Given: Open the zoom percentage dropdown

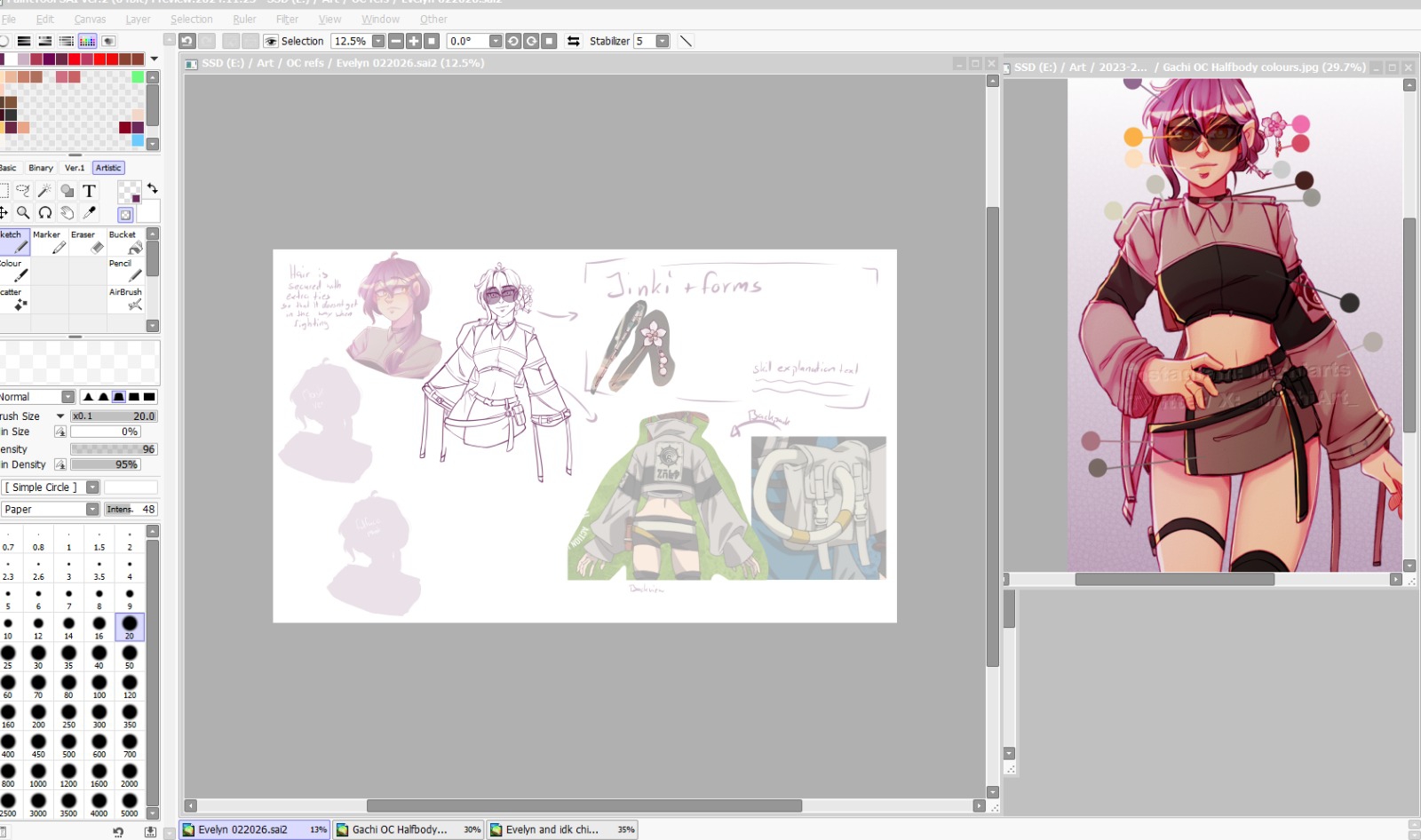Looking at the screenshot, I should (x=378, y=41).
